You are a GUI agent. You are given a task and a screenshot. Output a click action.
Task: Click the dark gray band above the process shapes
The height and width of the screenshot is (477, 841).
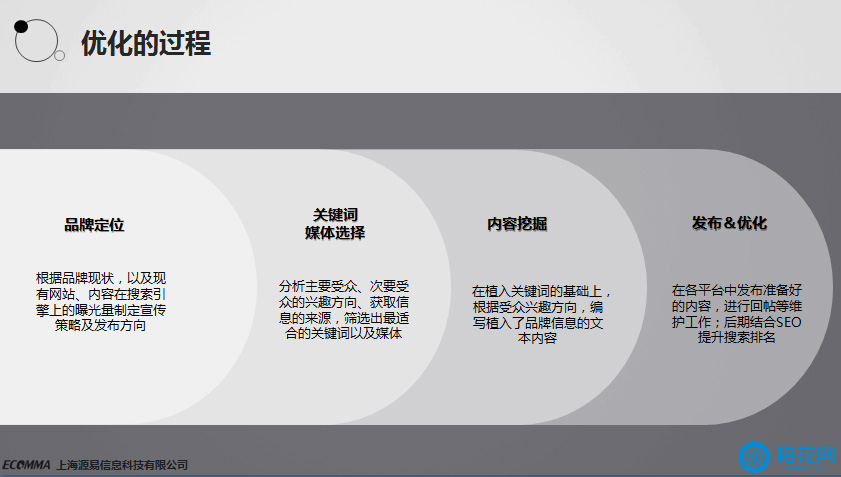pos(420,118)
